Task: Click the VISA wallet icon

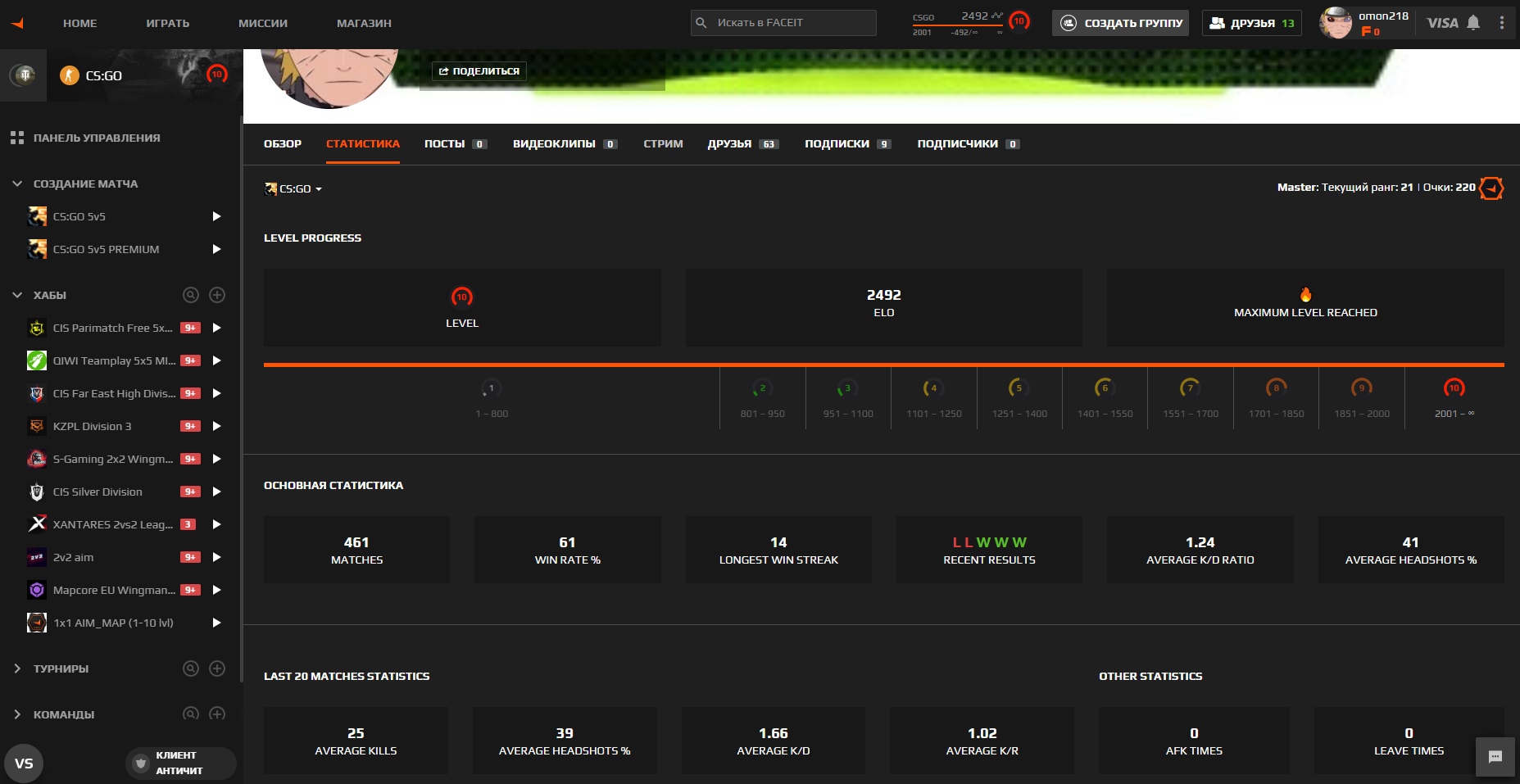Action: click(x=1442, y=23)
